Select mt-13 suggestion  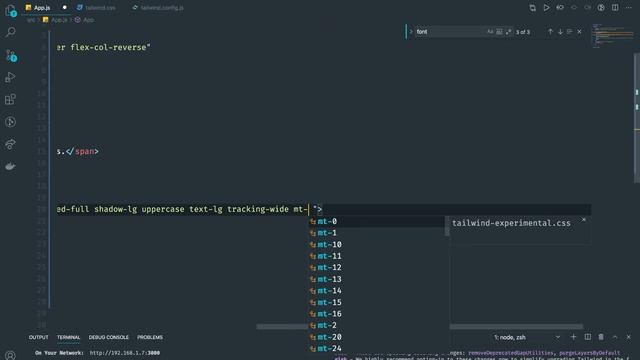pos(377,279)
